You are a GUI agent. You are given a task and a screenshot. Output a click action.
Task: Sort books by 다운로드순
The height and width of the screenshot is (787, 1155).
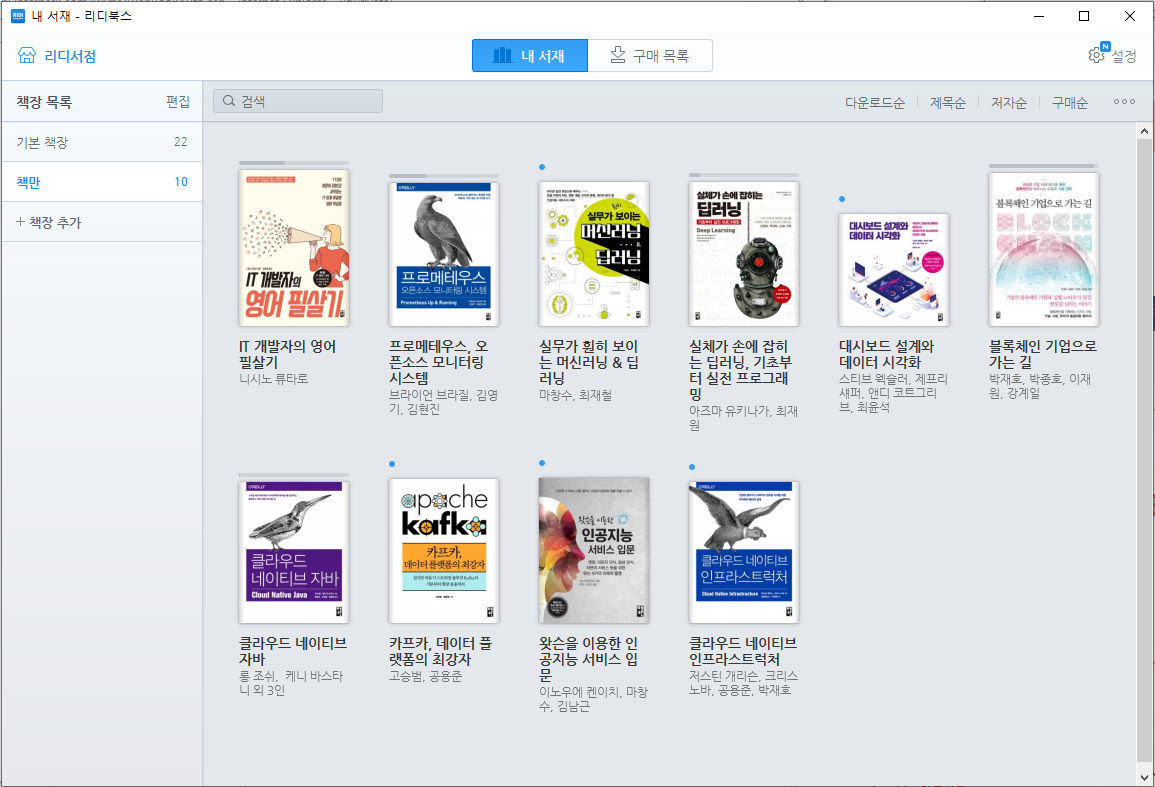click(874, 102)
